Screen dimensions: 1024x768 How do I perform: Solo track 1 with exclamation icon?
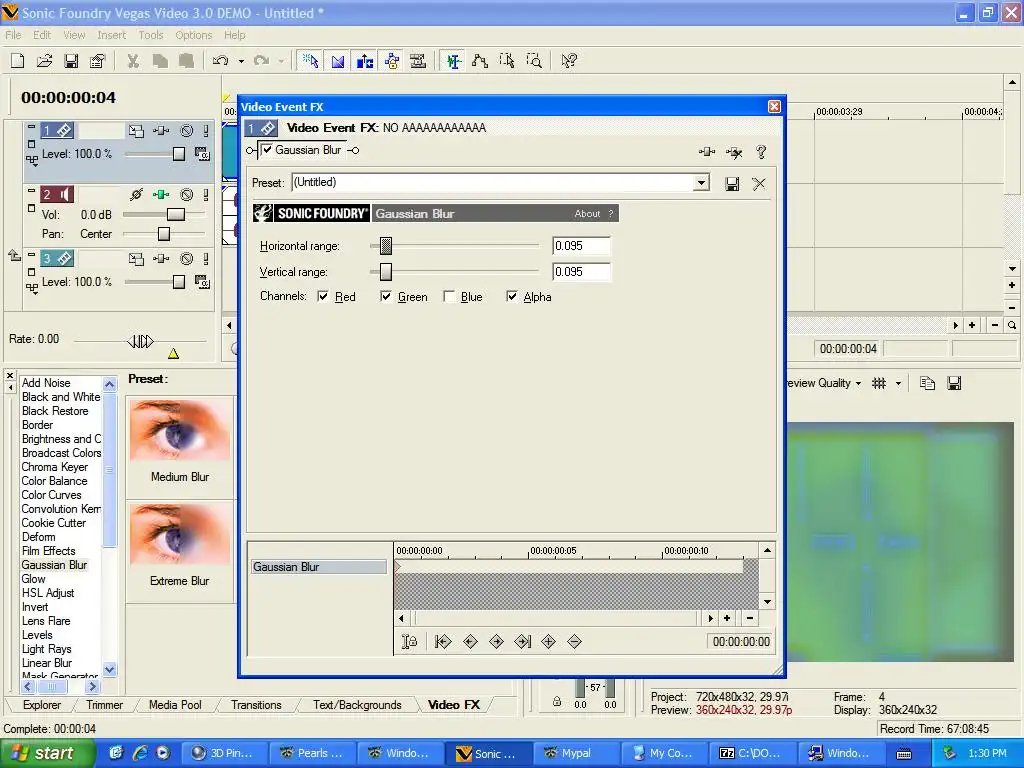tap(206, 131)
